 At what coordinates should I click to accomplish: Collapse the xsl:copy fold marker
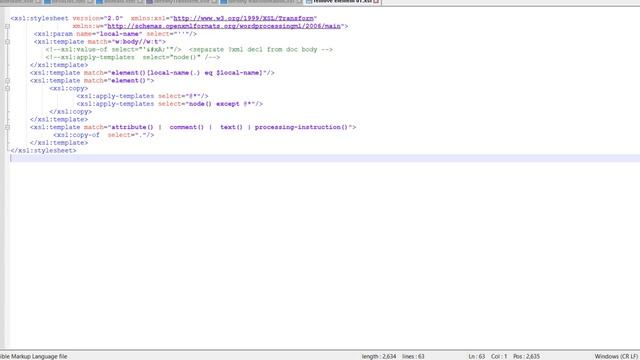coord(7,88)
